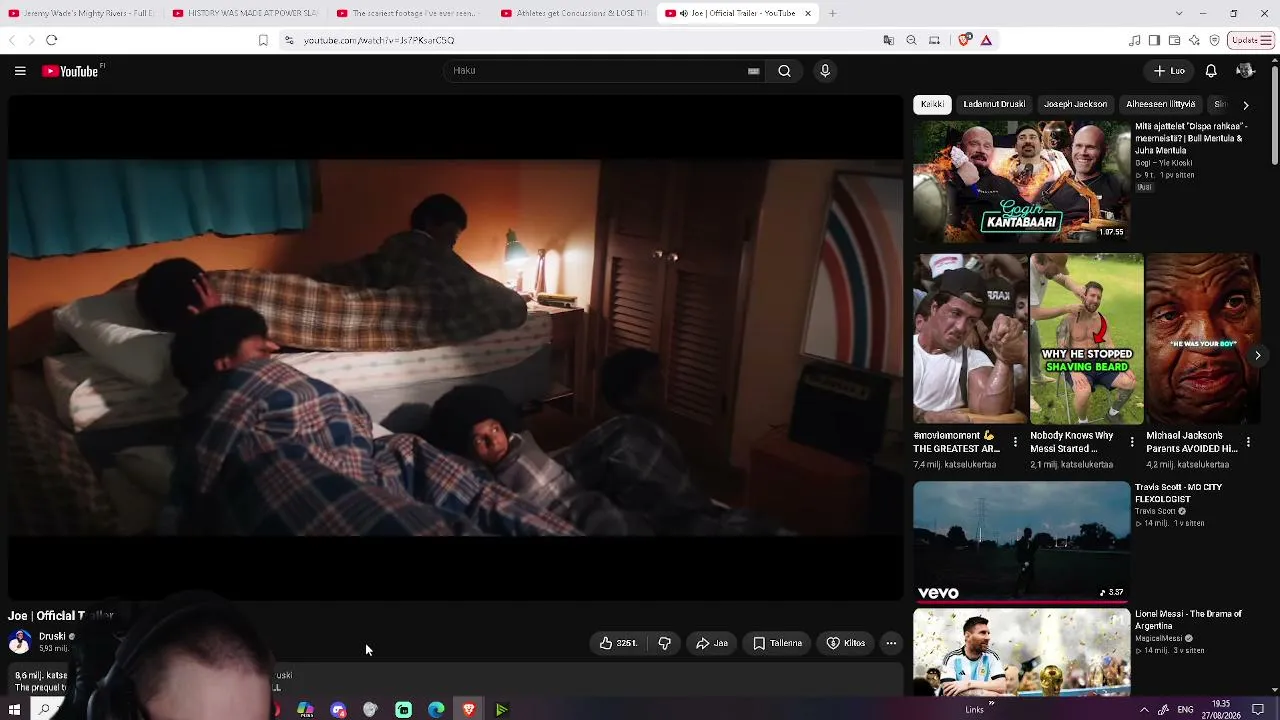The height and width of the screenshot is (720, 1280).
Task: Open the Windows Start menu
Action: pyautogui.click(x=14, y=709)
